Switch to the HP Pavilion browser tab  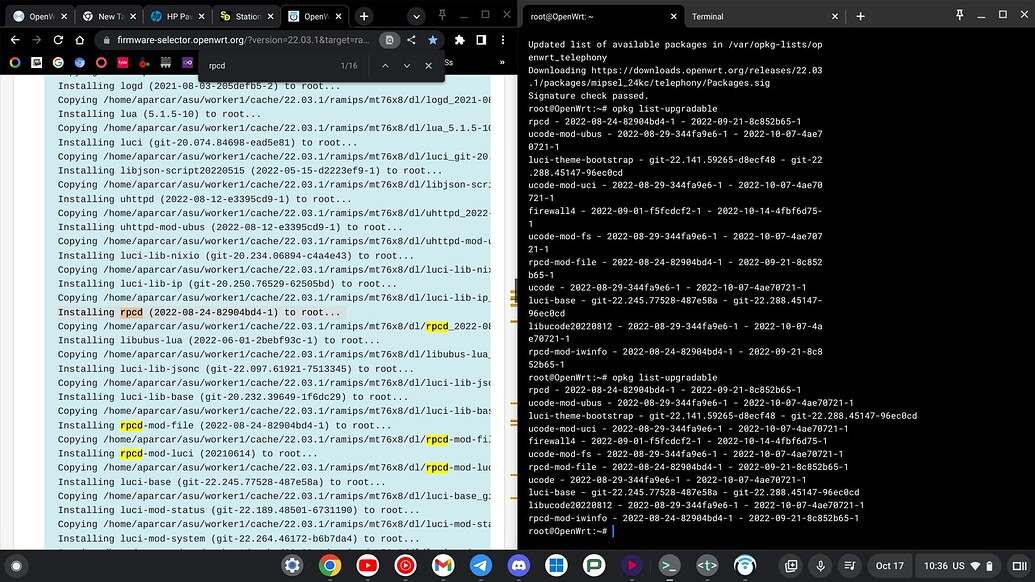tap(178, 16)
